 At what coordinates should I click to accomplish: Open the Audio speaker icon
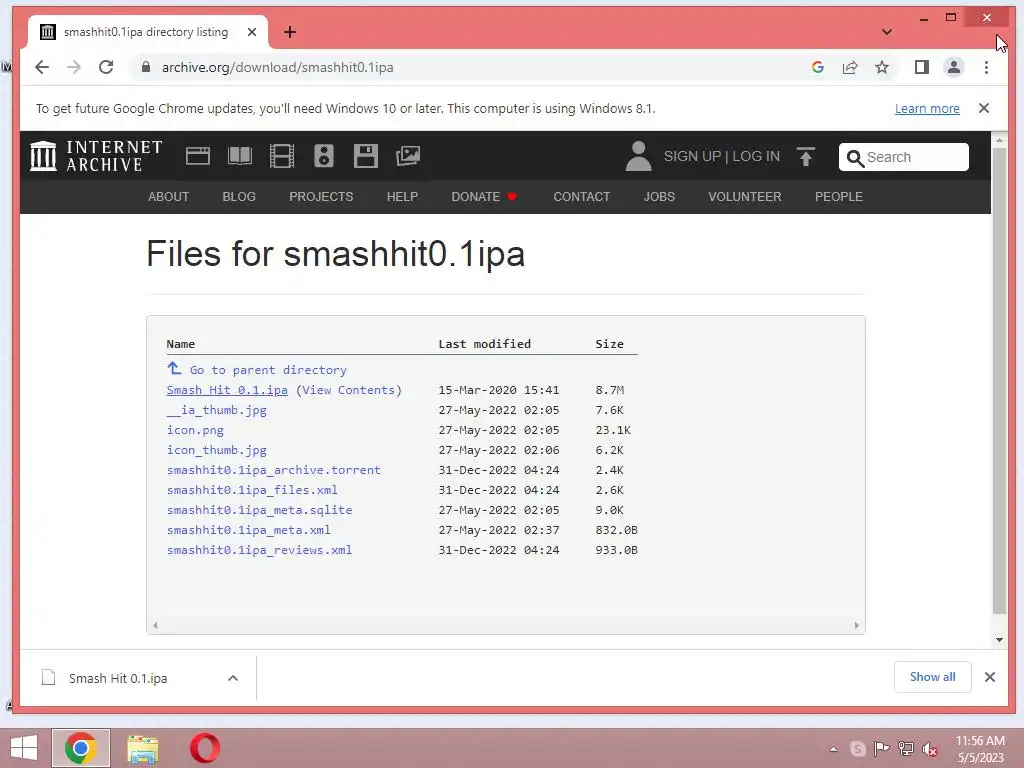324,156
